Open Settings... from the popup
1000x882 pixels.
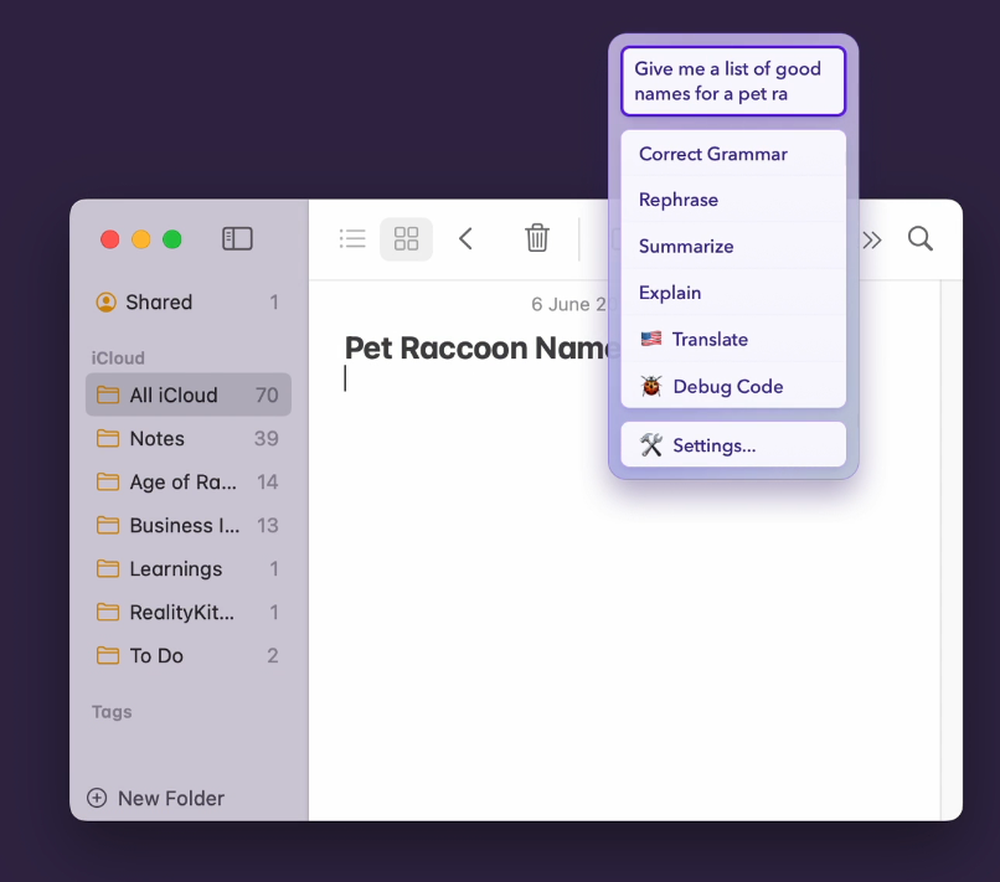(x=733, y=445)
